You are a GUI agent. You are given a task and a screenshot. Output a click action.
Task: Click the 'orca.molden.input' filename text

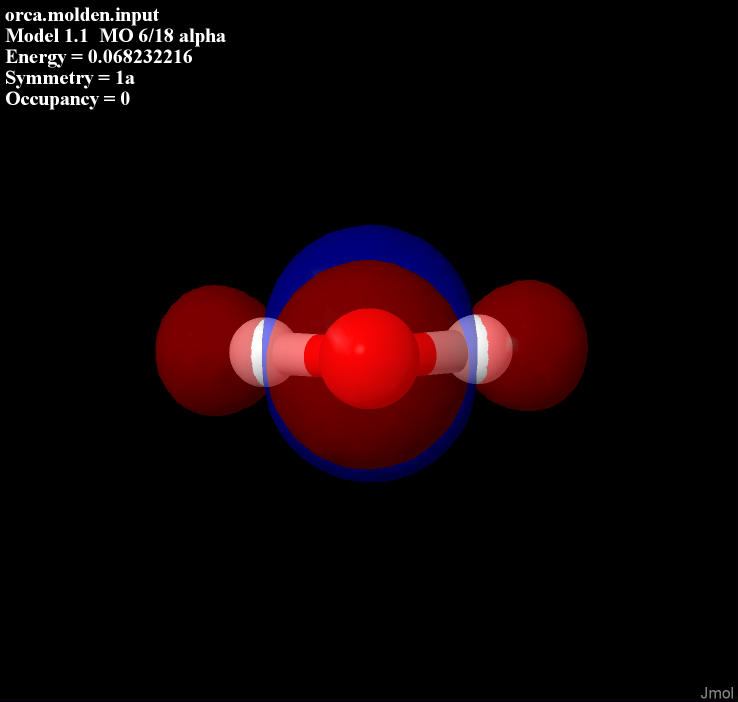[82, 15]
